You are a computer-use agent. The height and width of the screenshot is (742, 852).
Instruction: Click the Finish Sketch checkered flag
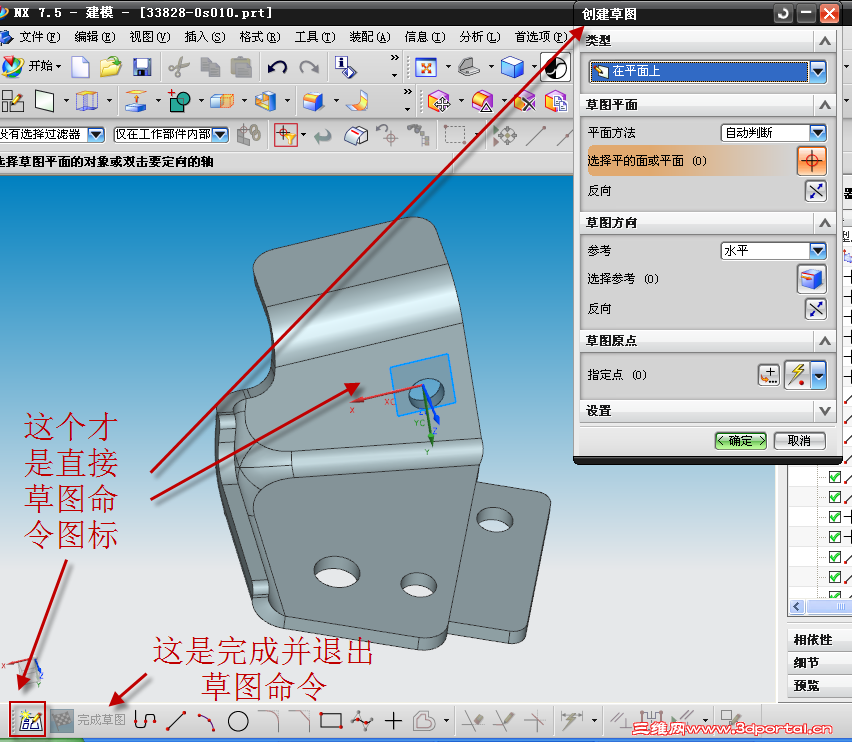tap(62, 721)
